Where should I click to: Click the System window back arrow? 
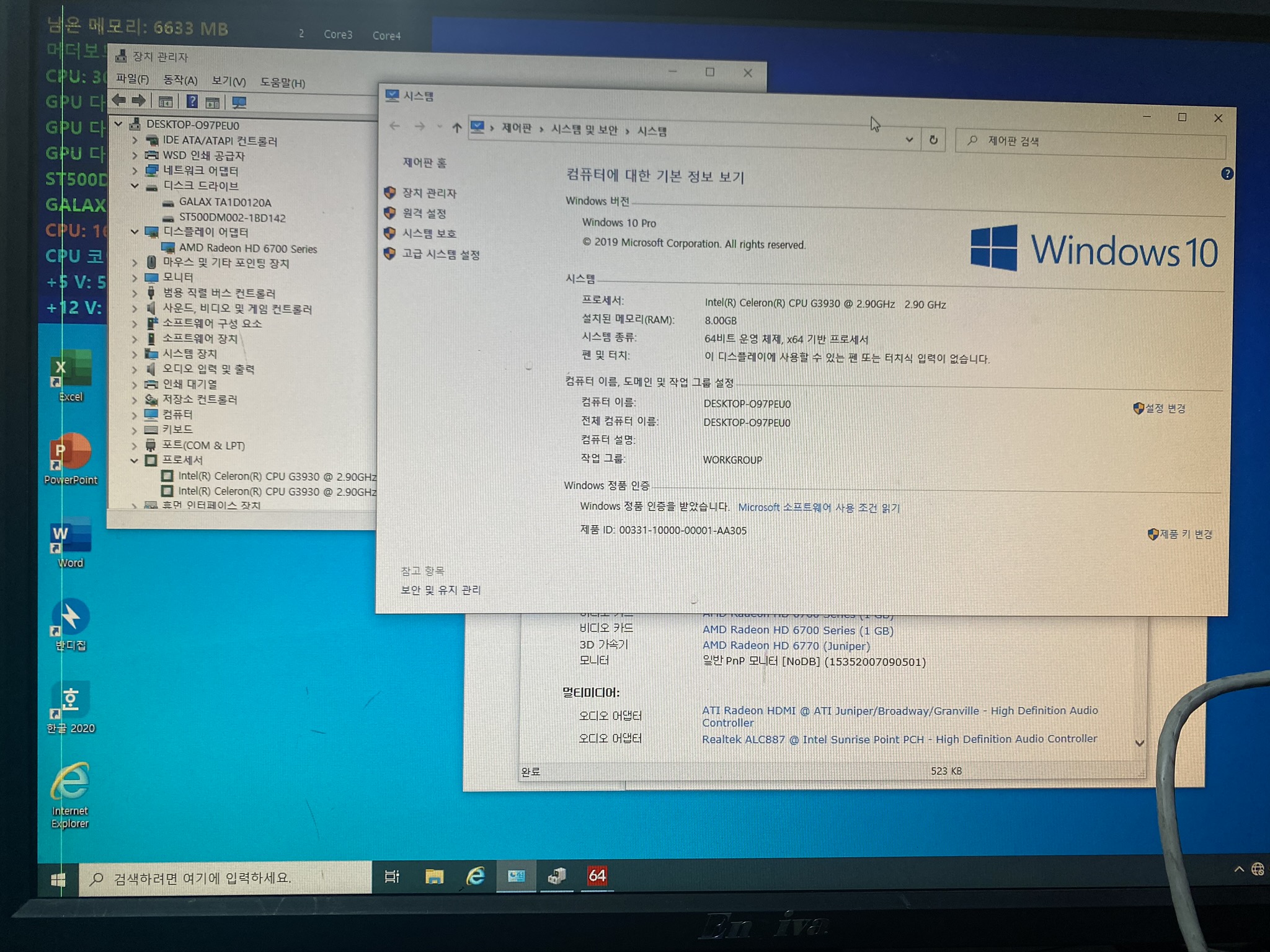click(394, 126)
